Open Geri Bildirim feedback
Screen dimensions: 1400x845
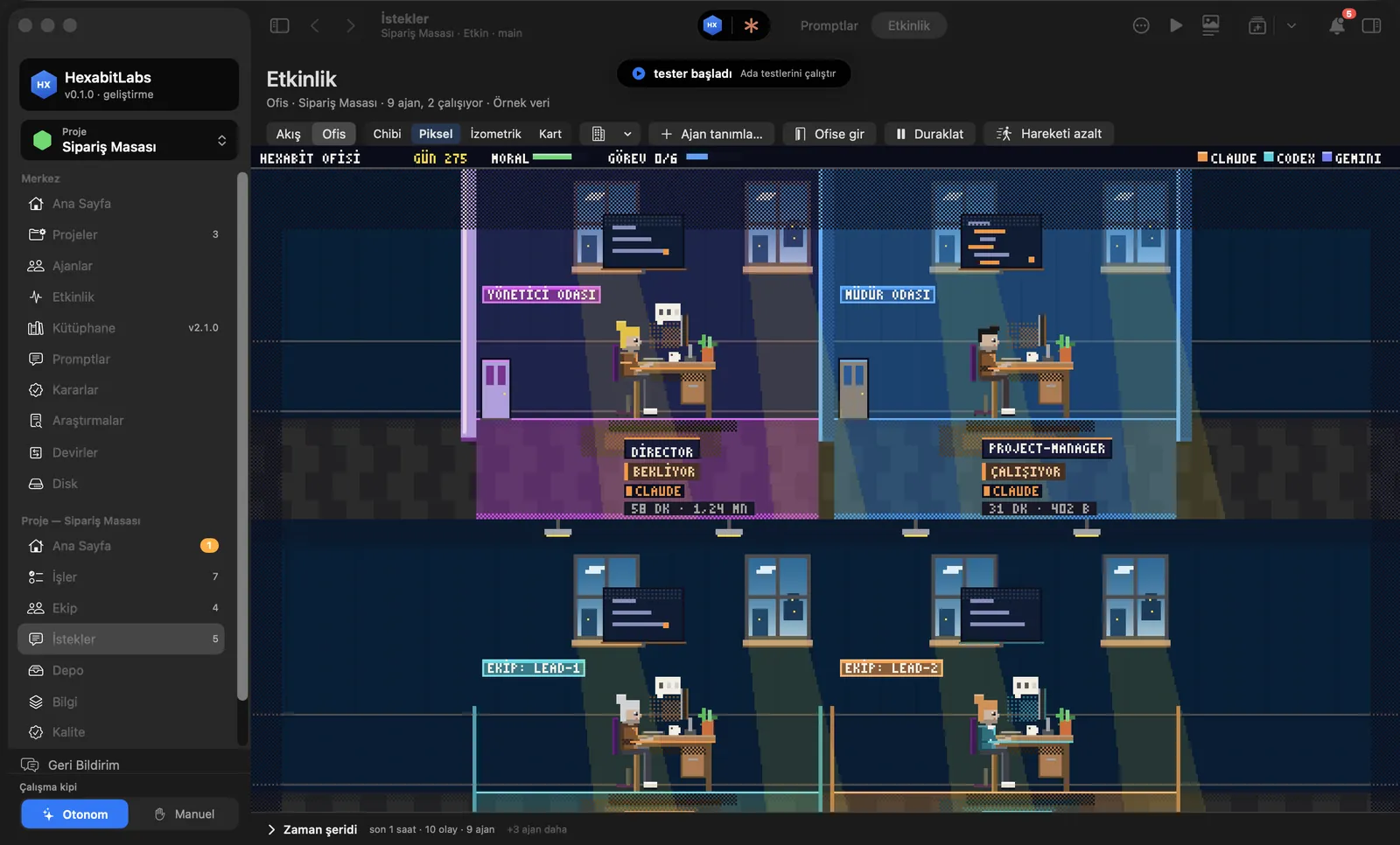[70, 765]
